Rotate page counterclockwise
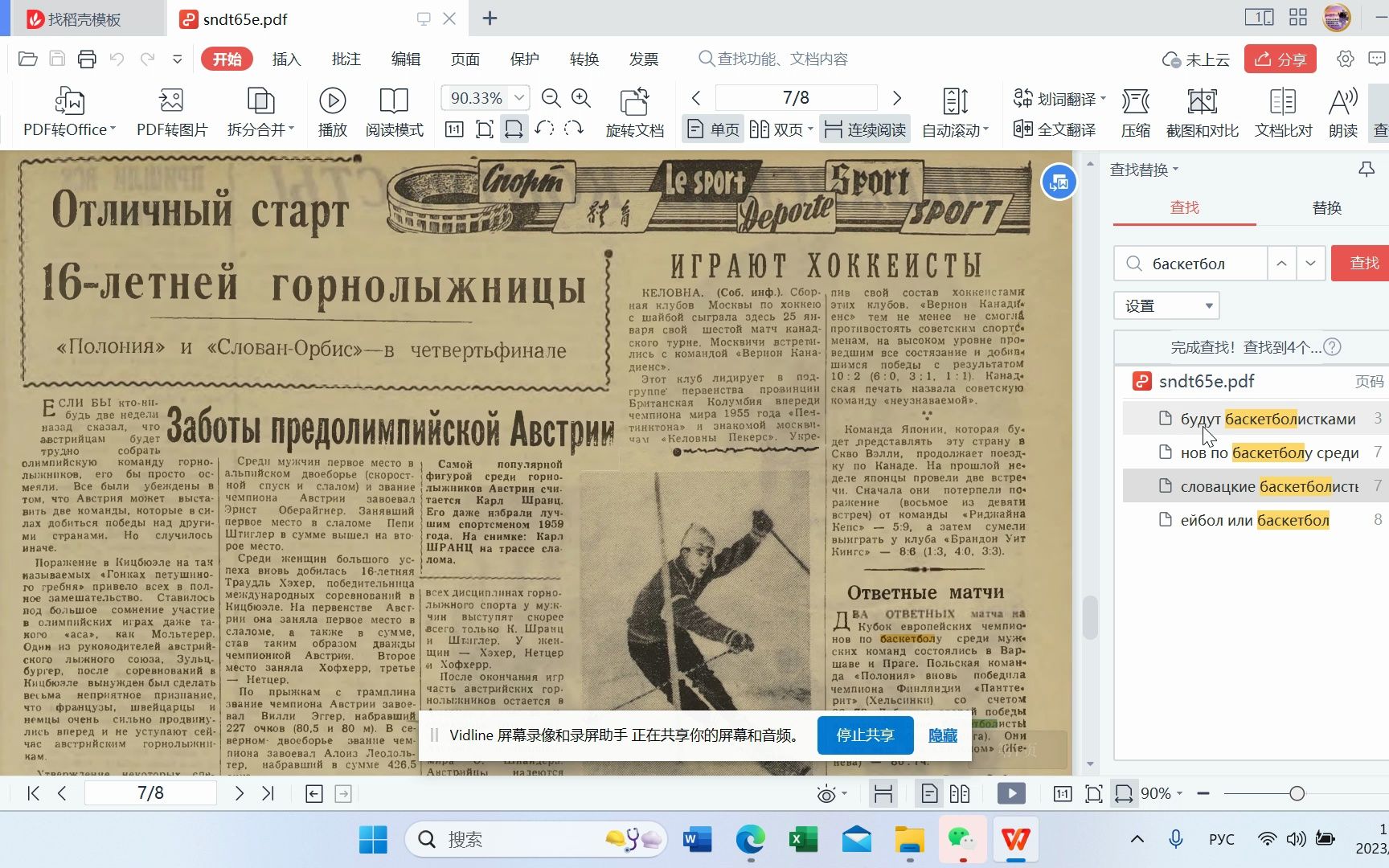The image size is (1389, 868). point(544,129)
